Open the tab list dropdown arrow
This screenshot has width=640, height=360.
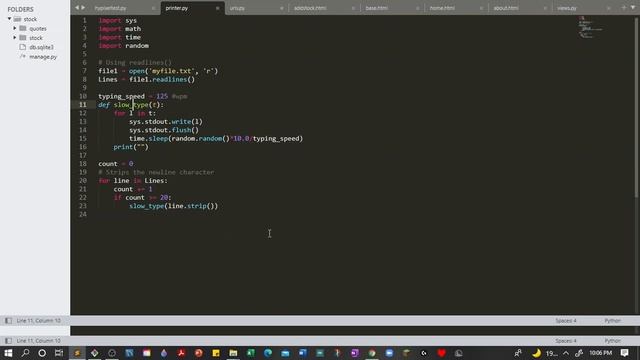633,8
